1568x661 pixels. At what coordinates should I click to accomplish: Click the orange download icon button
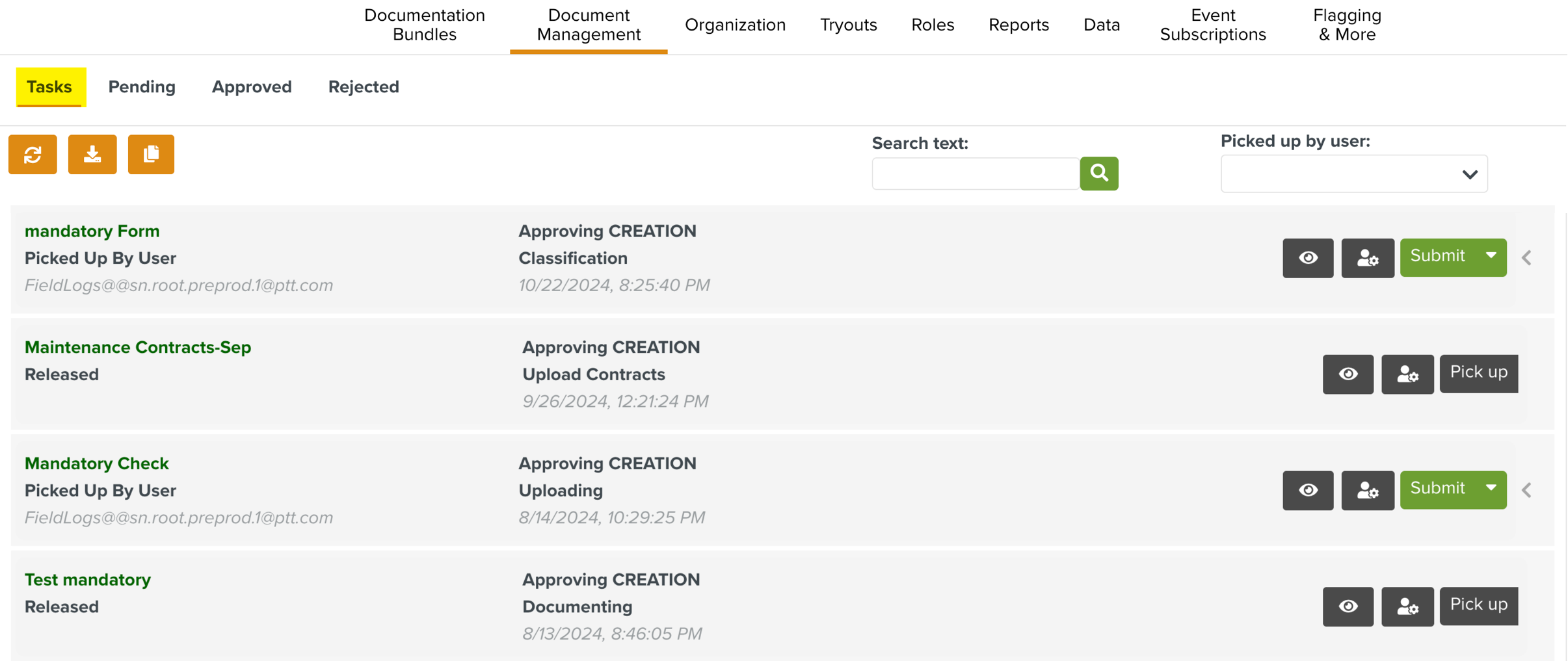[92, 155]
